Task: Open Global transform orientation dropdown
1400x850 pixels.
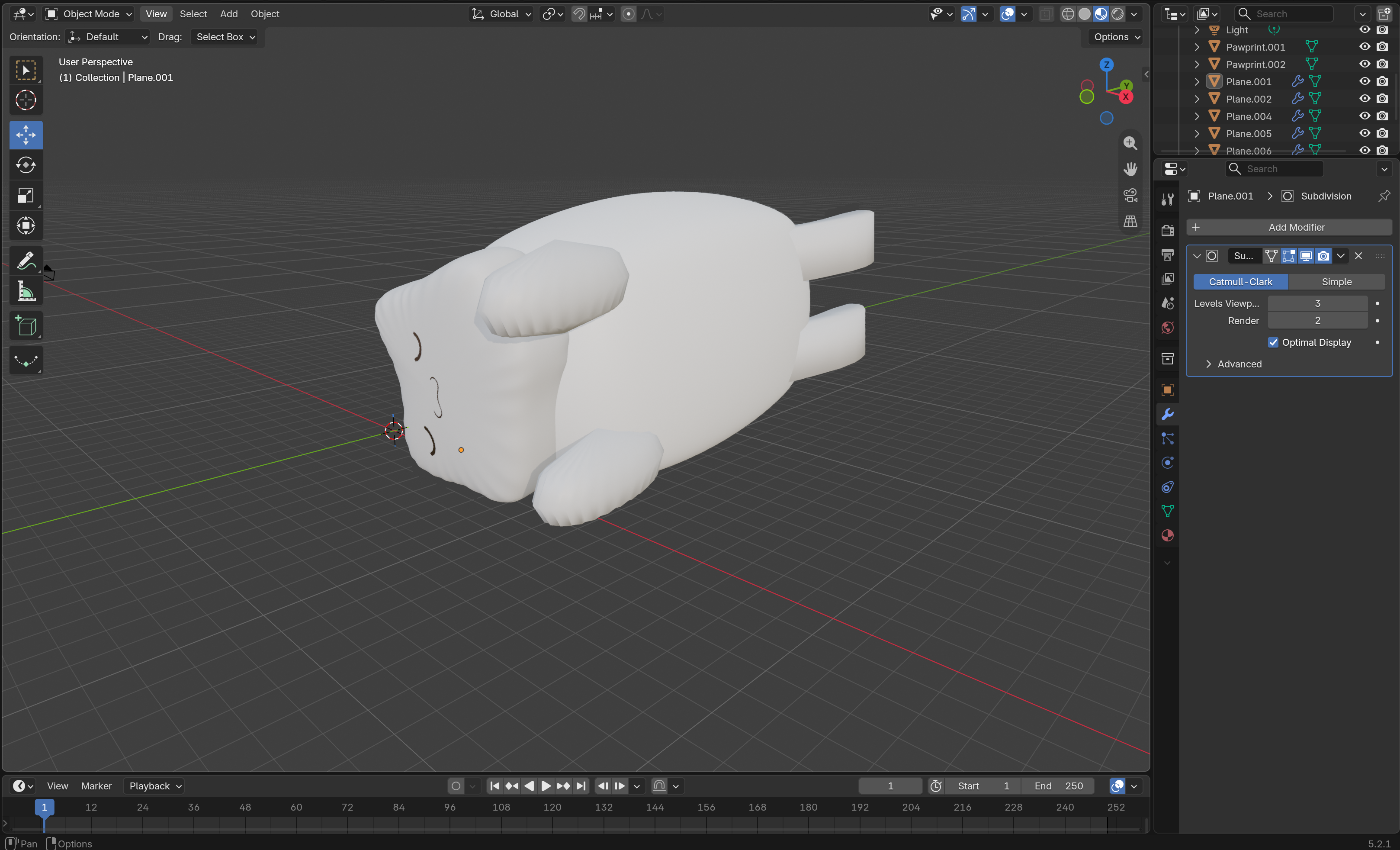Action: (x=501, y=14)
